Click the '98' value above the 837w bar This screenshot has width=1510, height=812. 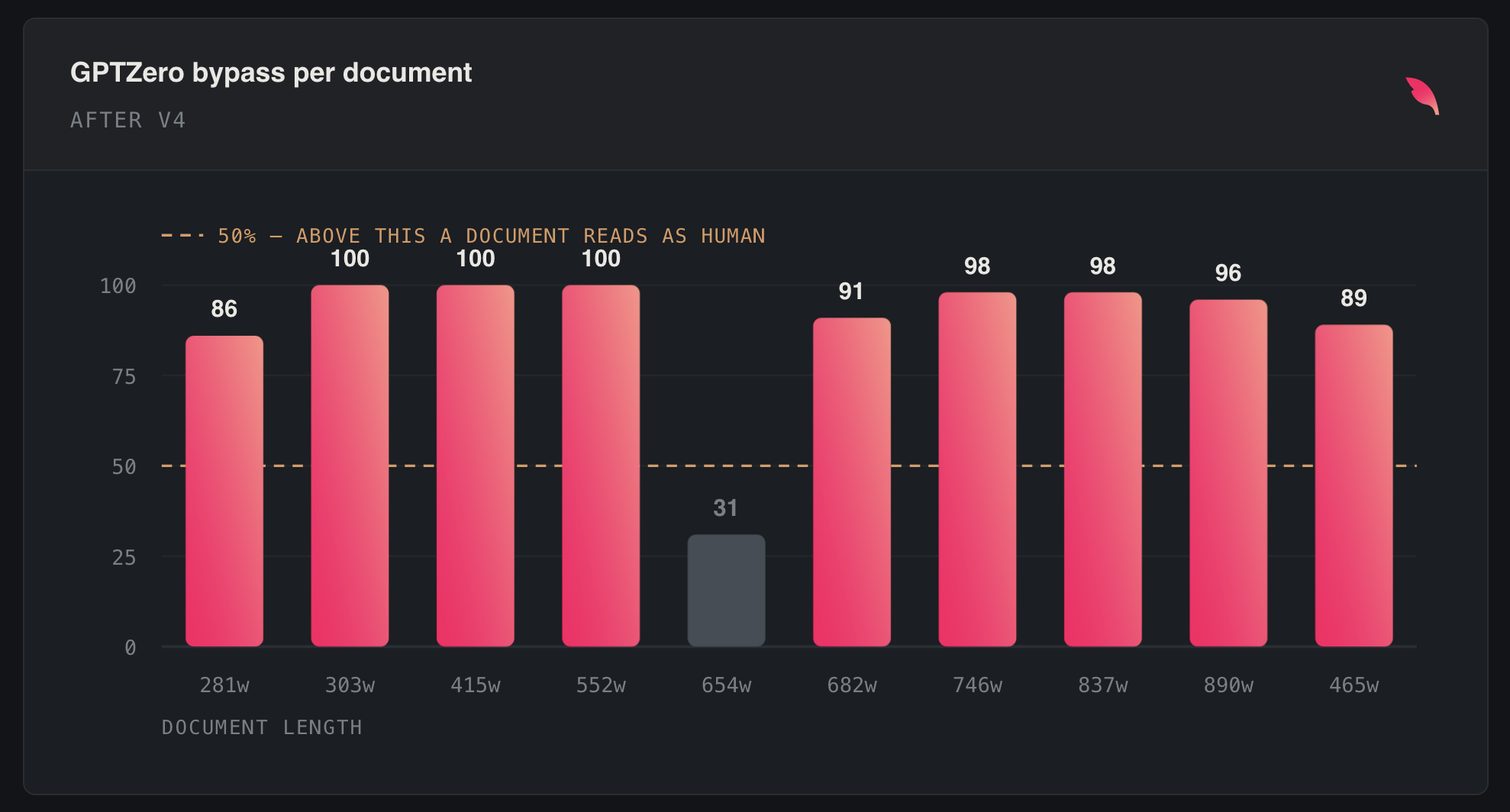(1103, 266)
